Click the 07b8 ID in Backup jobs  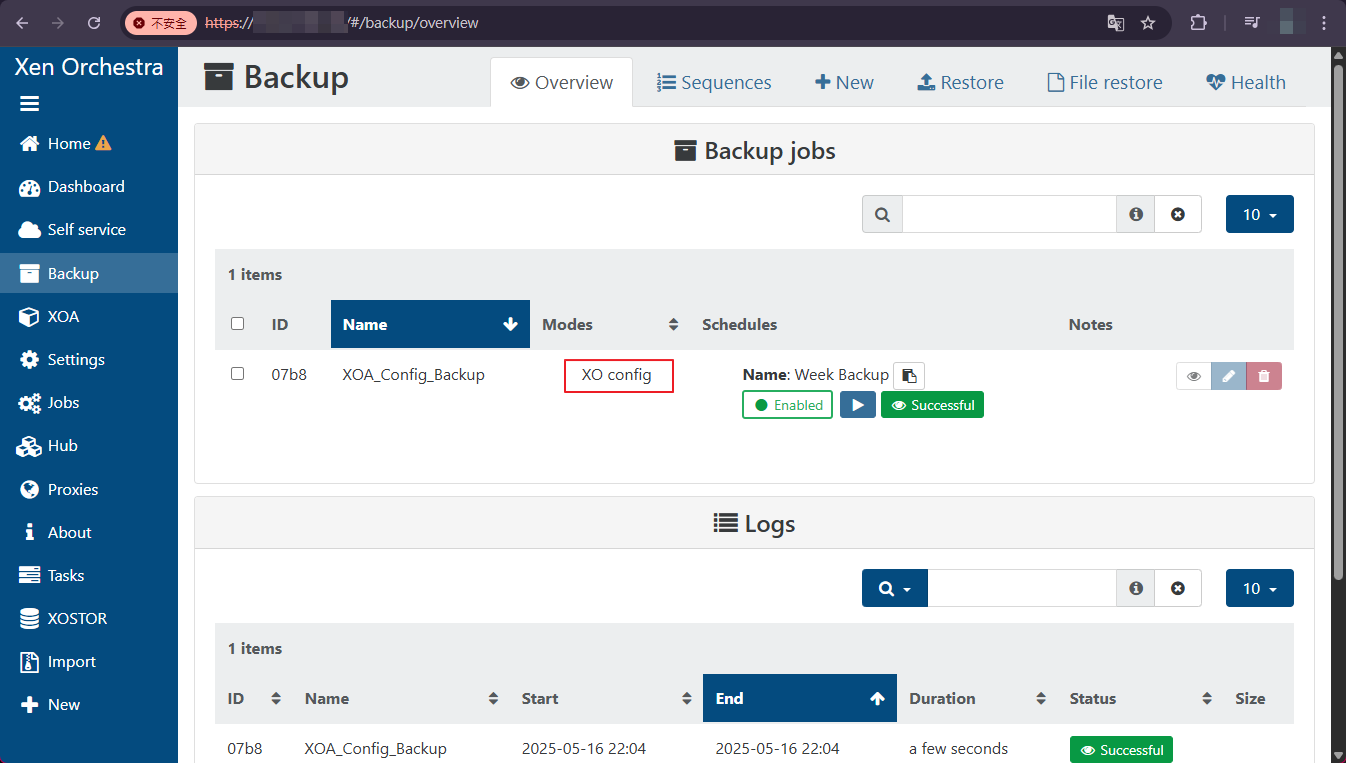tap(289, 375)
